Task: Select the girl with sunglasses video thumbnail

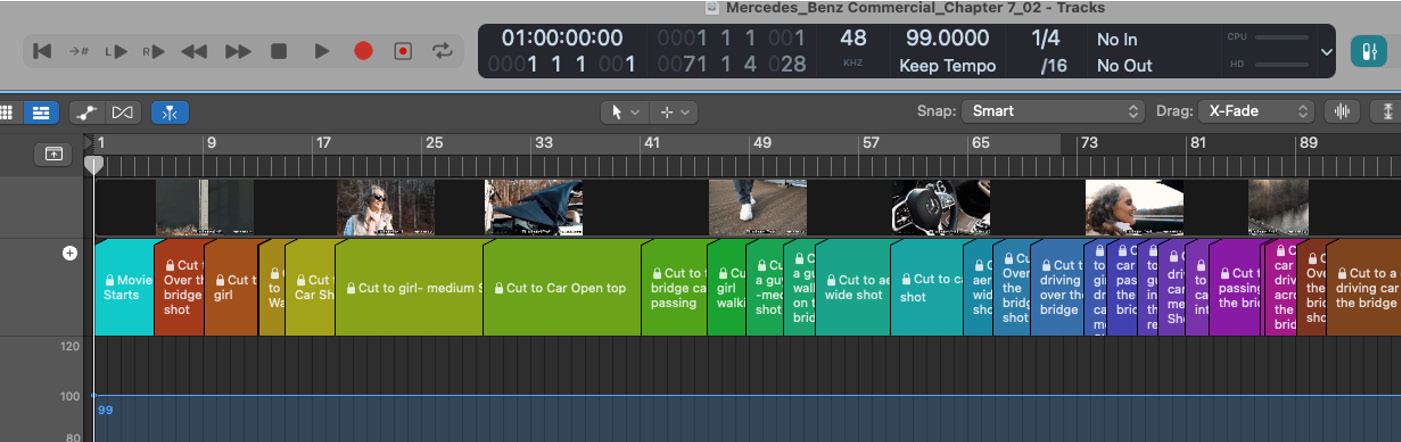Action: (385, 208)
